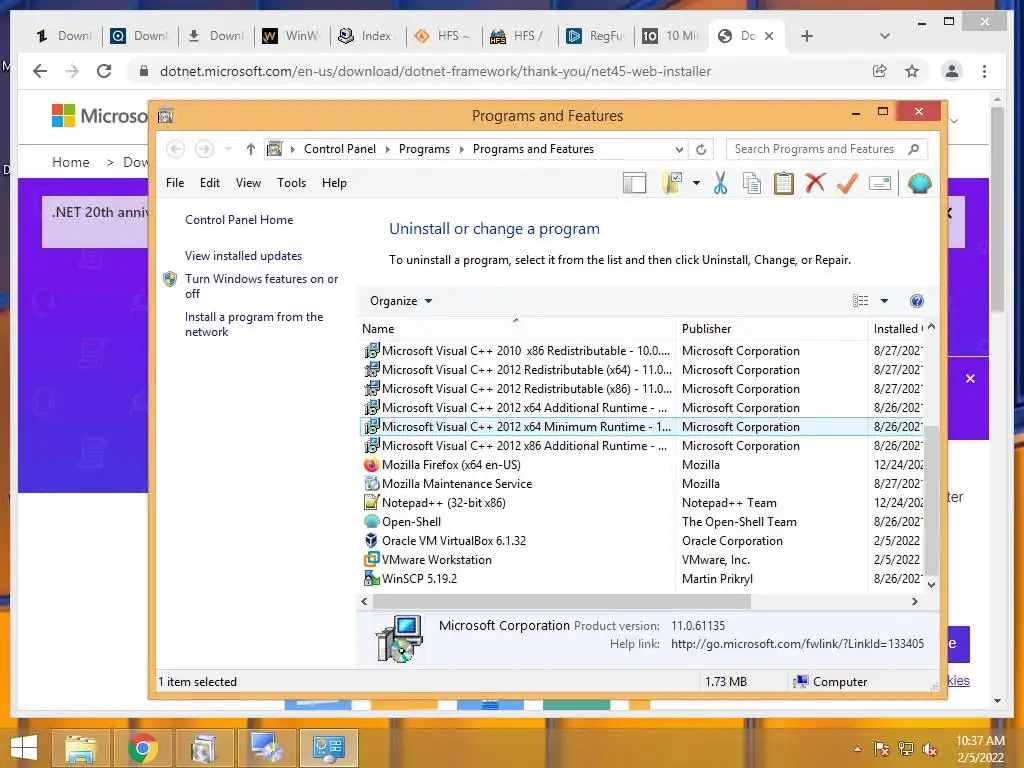
Task: Click the Publisher column header
Action: pyautogui.click(x=771, y=329)
